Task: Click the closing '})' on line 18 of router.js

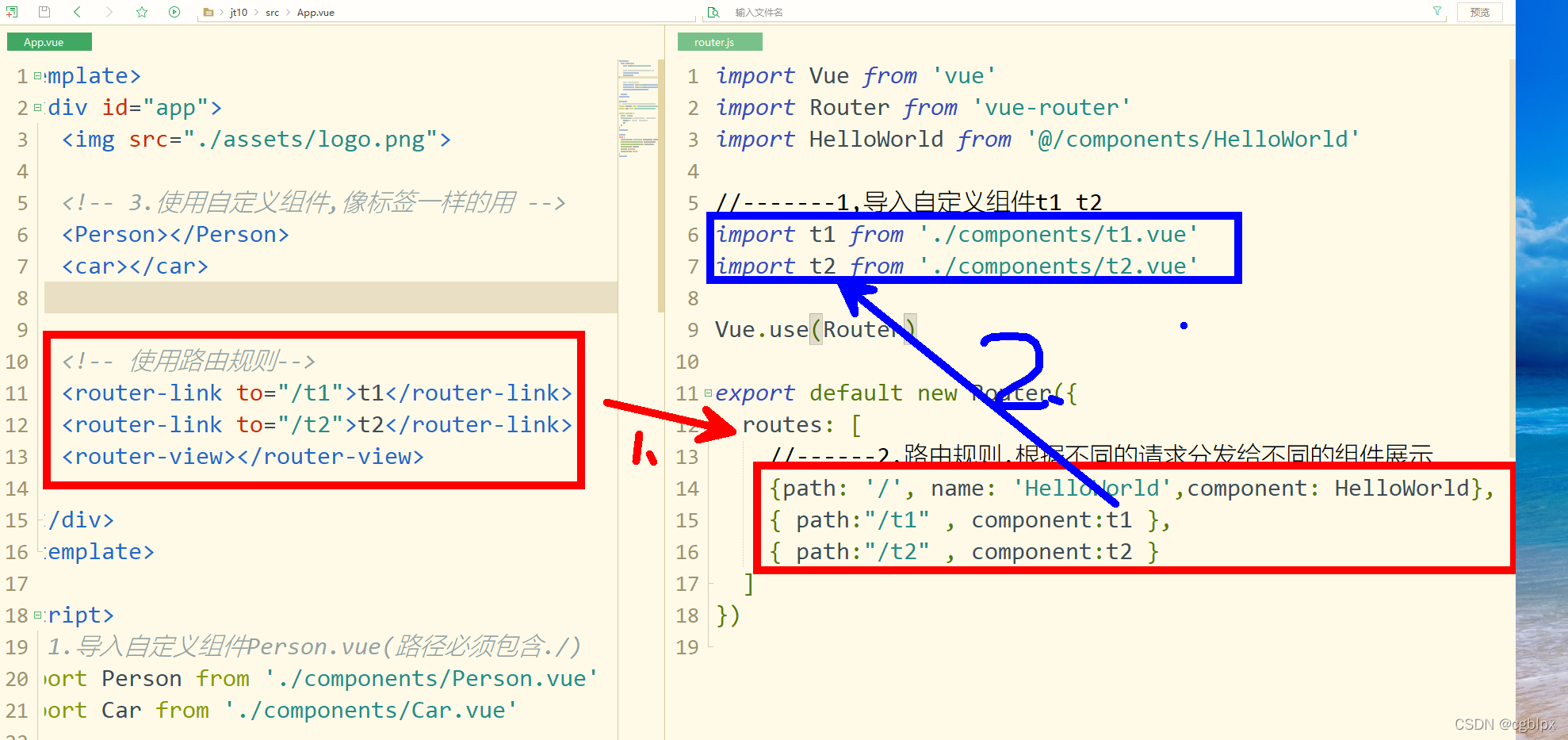Action: (729, 615)
